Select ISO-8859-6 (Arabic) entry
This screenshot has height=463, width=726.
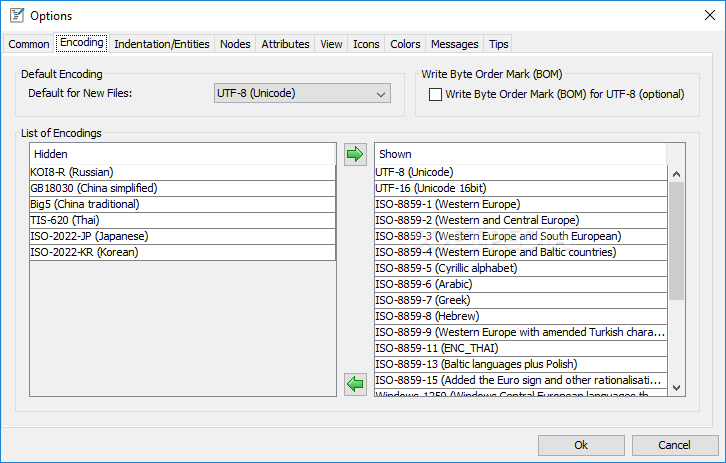[521, 284]
